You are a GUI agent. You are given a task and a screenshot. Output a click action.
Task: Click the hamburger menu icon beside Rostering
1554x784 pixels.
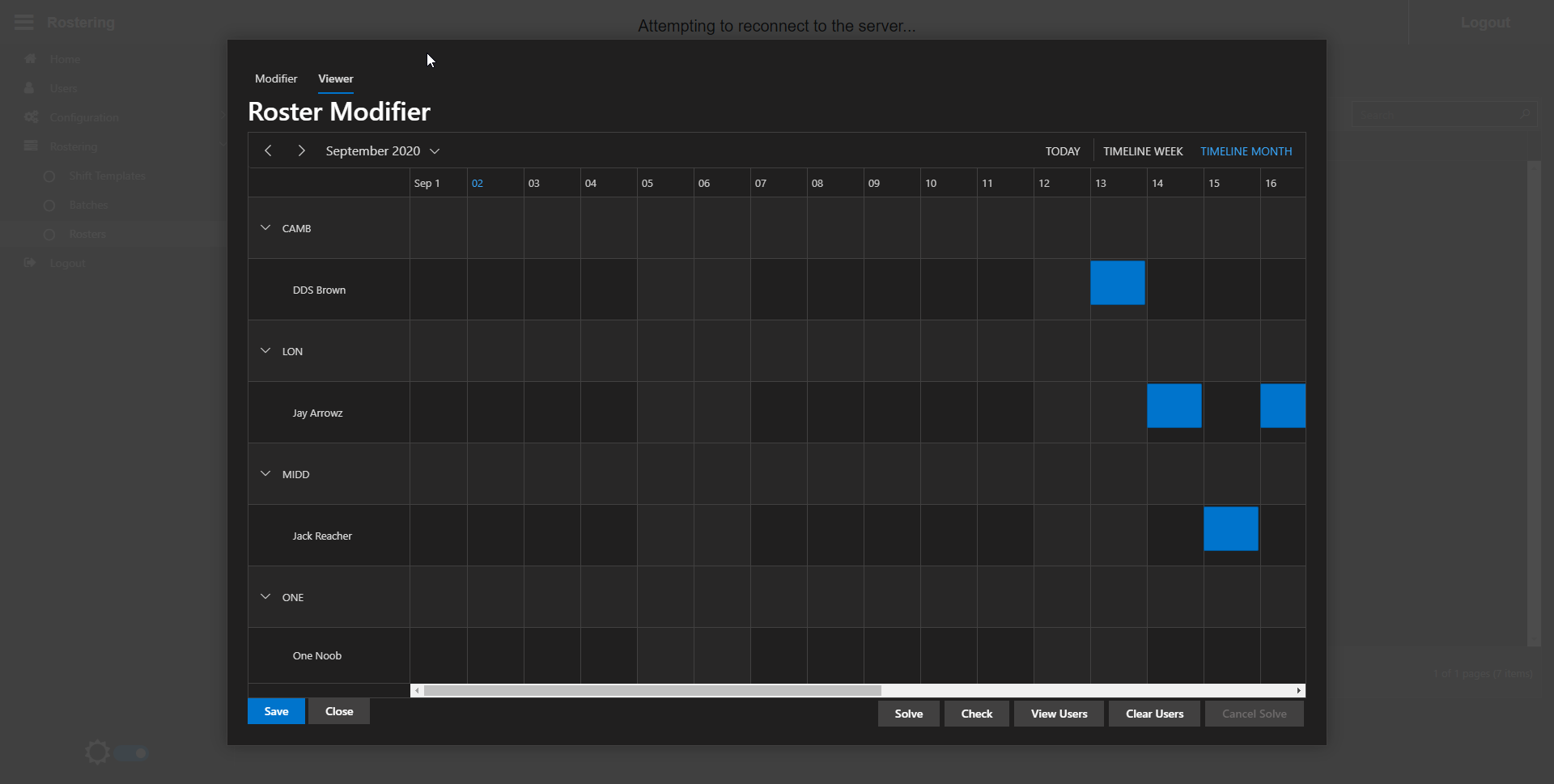24,23
